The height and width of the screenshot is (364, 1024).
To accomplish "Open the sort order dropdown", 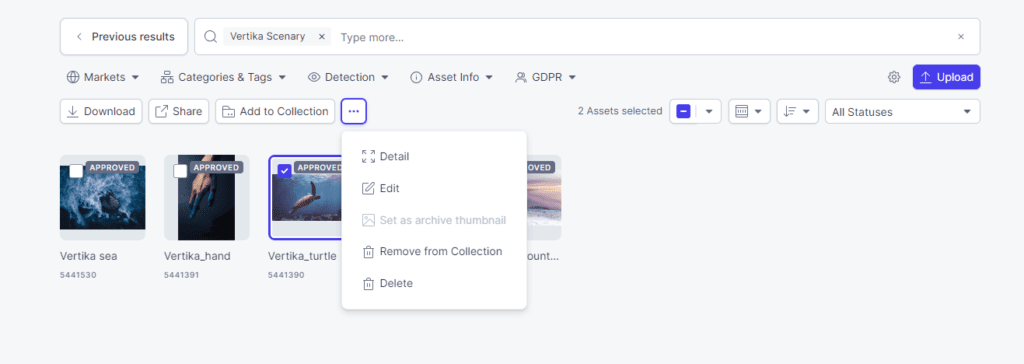I will [797, 111].
